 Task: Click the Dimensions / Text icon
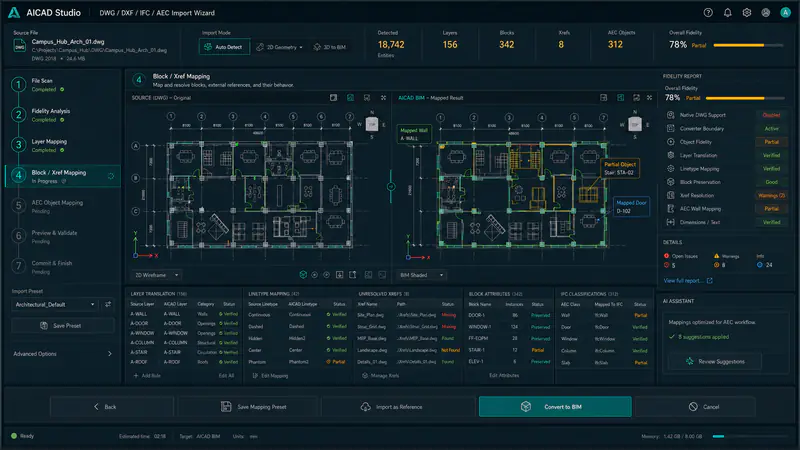coord(670,222)
